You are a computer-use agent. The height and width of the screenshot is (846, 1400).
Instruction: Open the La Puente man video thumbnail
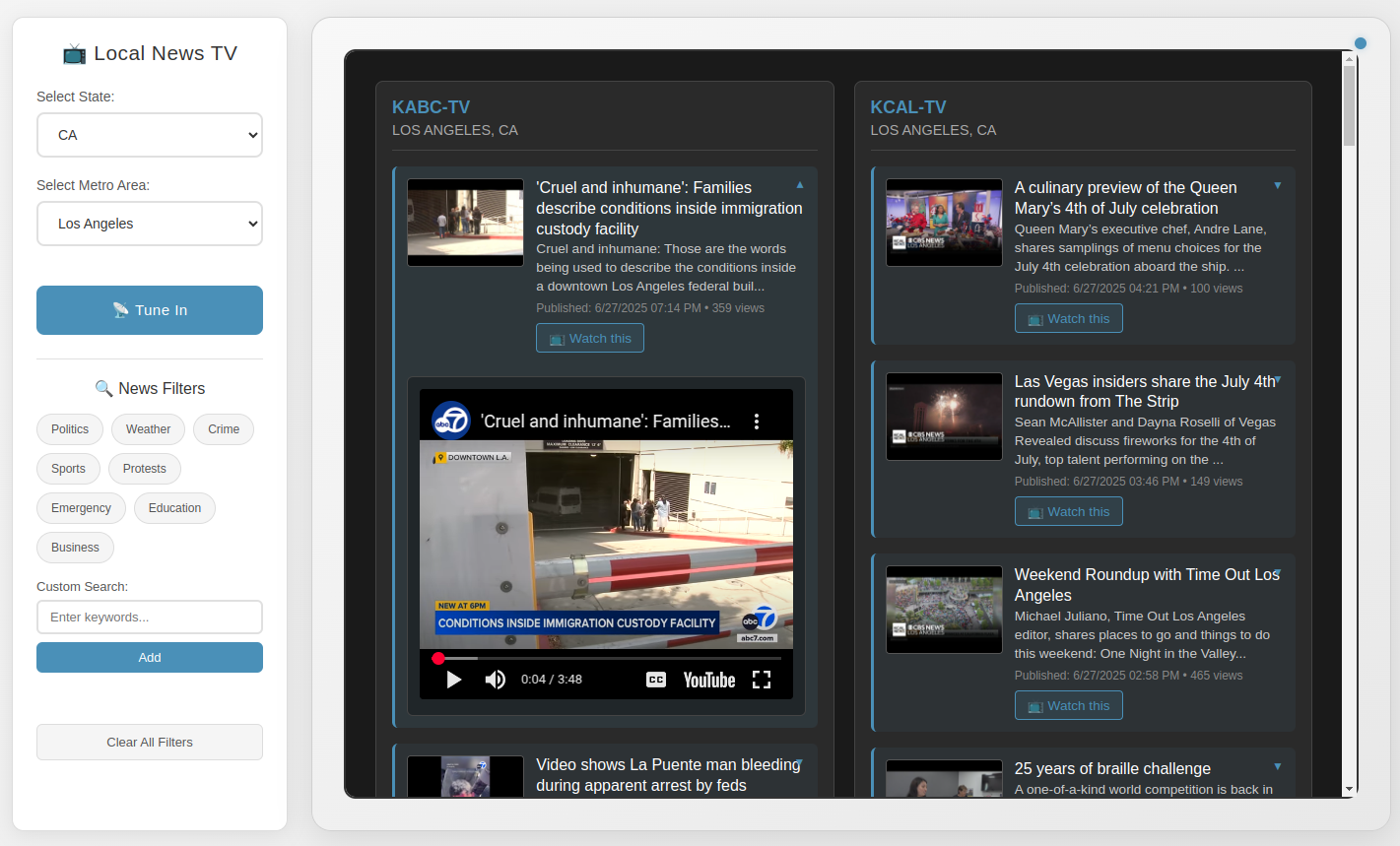click(x=466, y=777)
